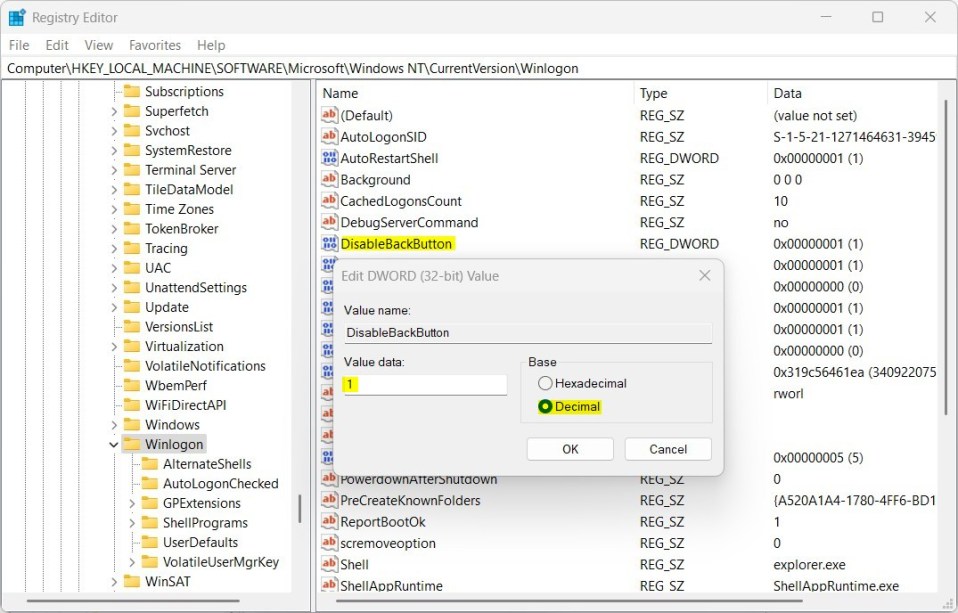Click the WiFiDirectAPI folder icon
The width and height of the screenshot is (958, 613).
131,405
